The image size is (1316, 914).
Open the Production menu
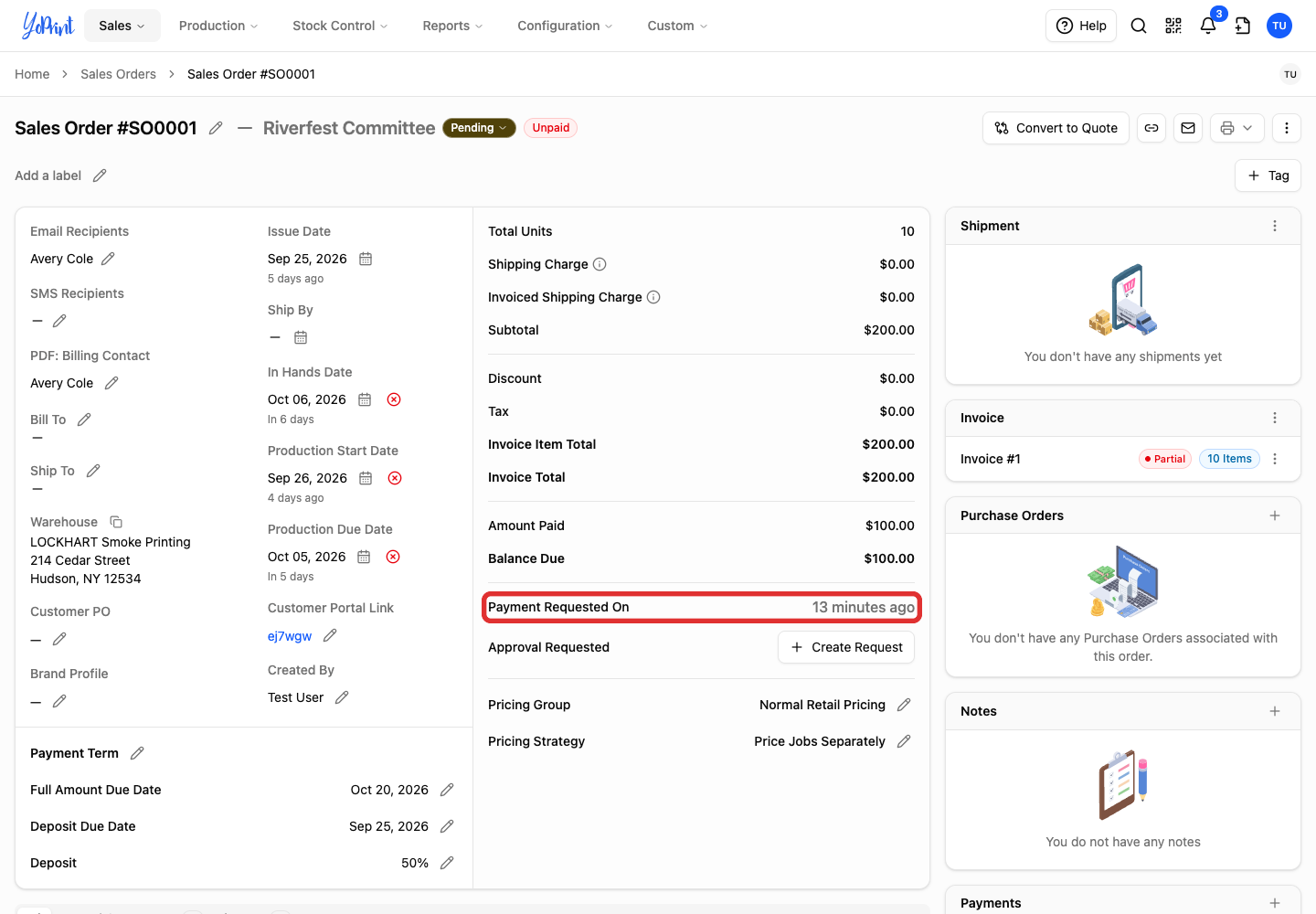[x=218, y=26]
